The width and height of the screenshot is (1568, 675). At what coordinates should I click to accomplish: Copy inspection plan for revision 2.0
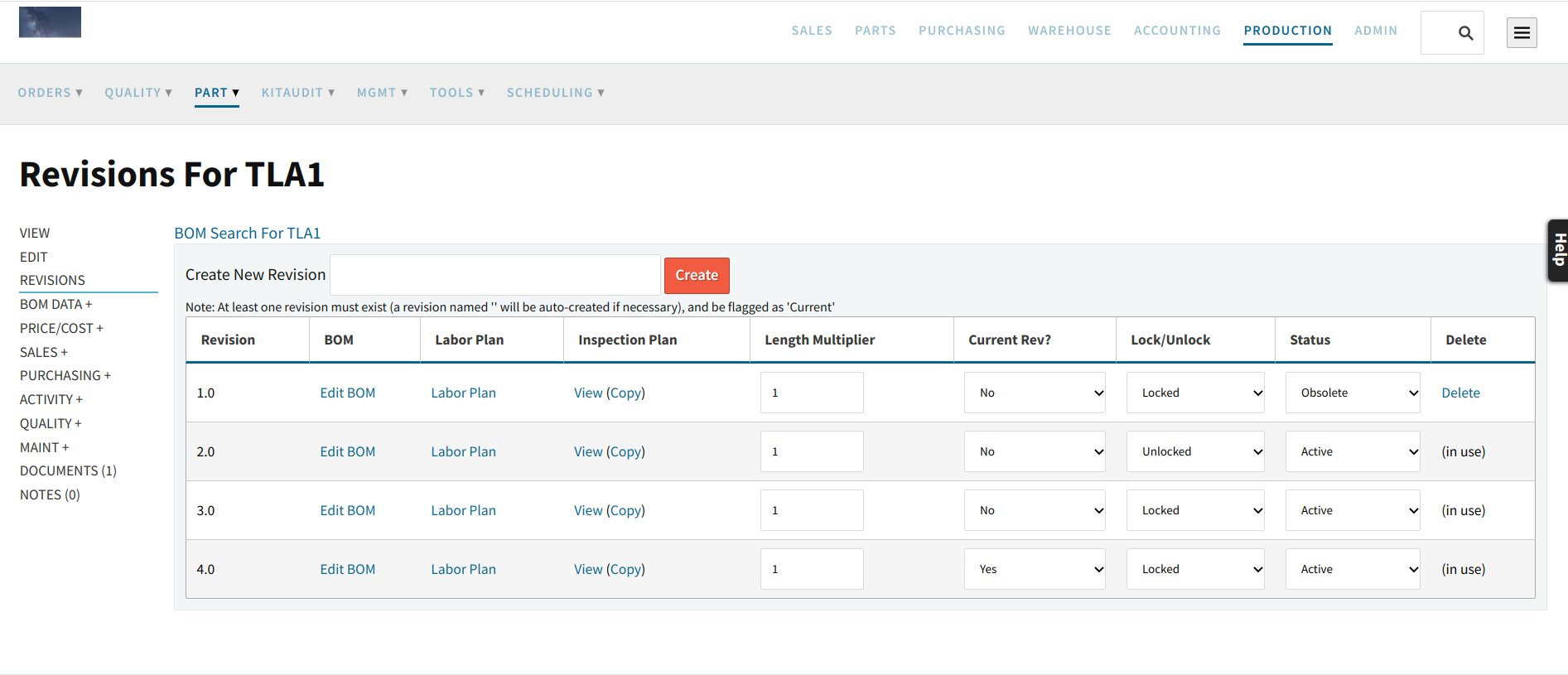625,451
